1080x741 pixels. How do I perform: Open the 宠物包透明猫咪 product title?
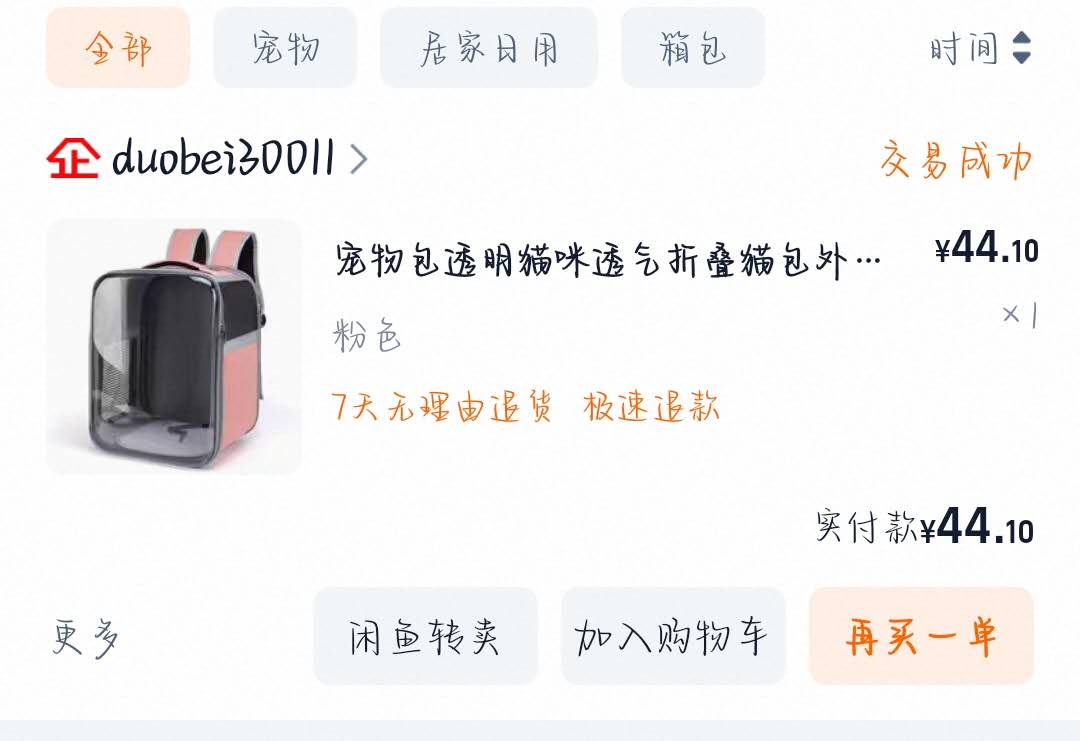pyautogui.click(x=608, y=261)
